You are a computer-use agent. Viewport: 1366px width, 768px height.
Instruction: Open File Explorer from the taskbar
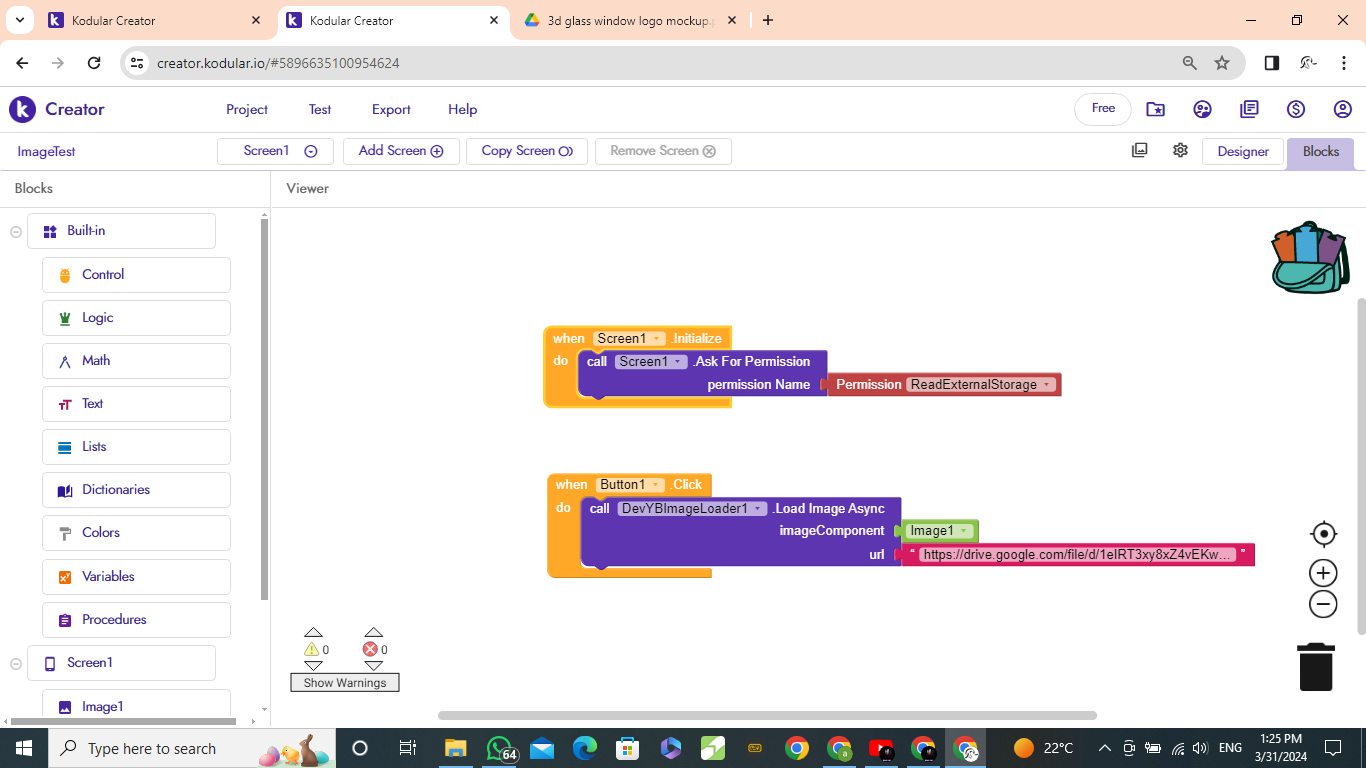(x=456, y=748)
